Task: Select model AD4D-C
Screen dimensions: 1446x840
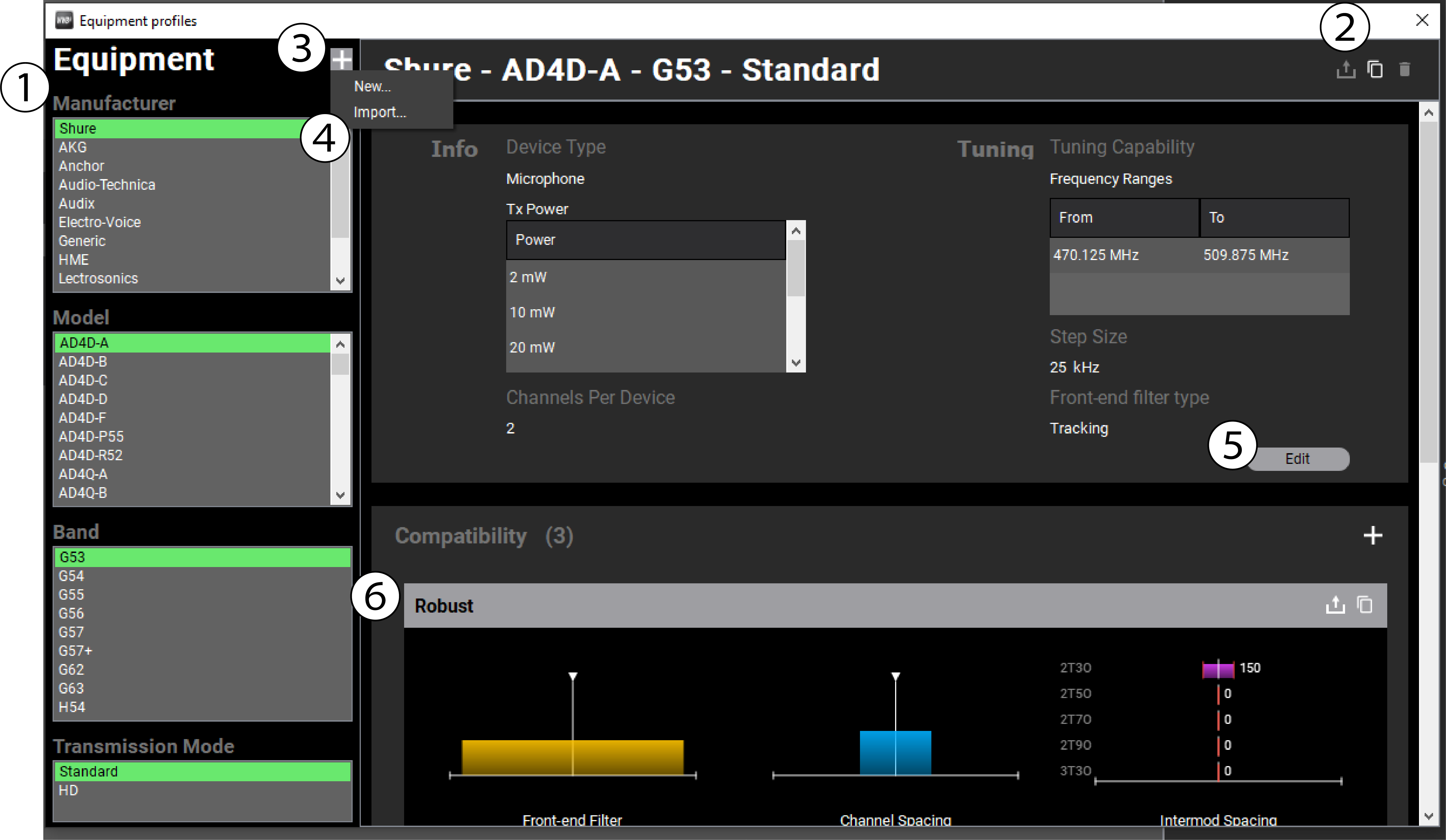Action: click(x=192, y=380)
